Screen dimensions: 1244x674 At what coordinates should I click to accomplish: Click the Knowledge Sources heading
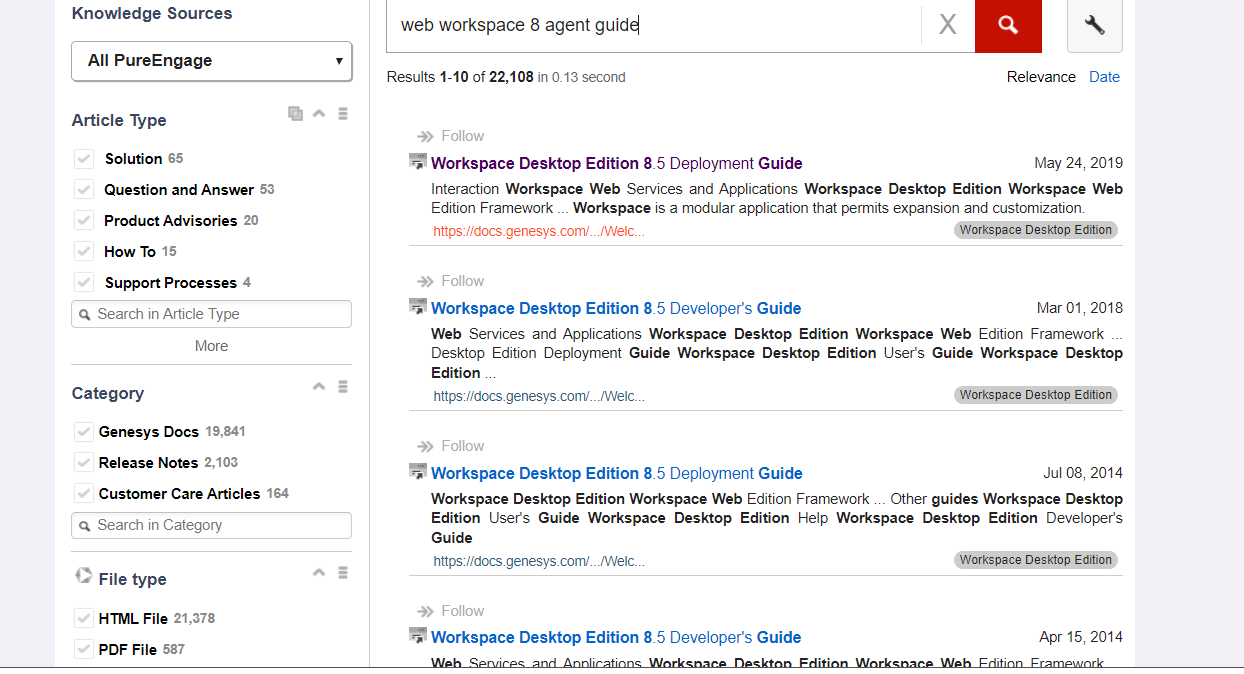pyautogui.click(x=152, y=13)
